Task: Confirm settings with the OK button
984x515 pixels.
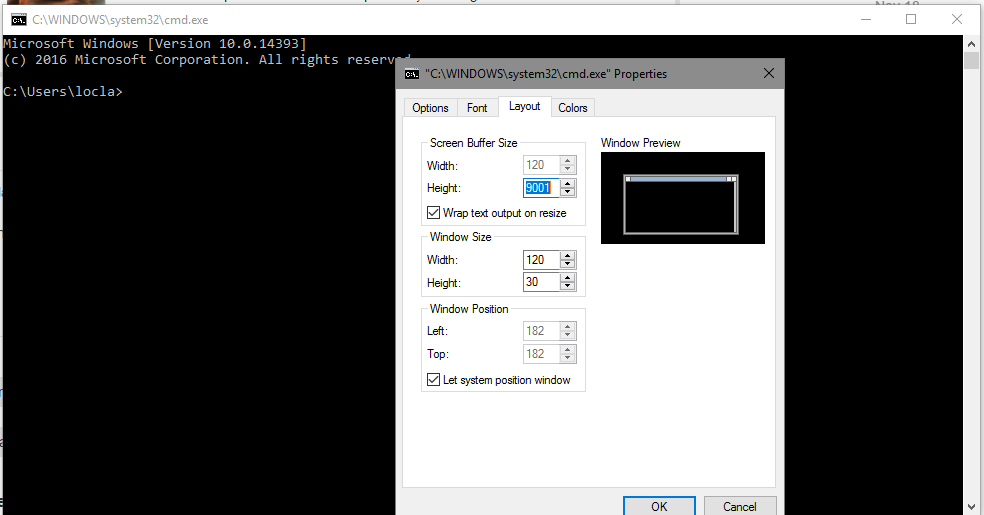Action: [x=659, y=506]
